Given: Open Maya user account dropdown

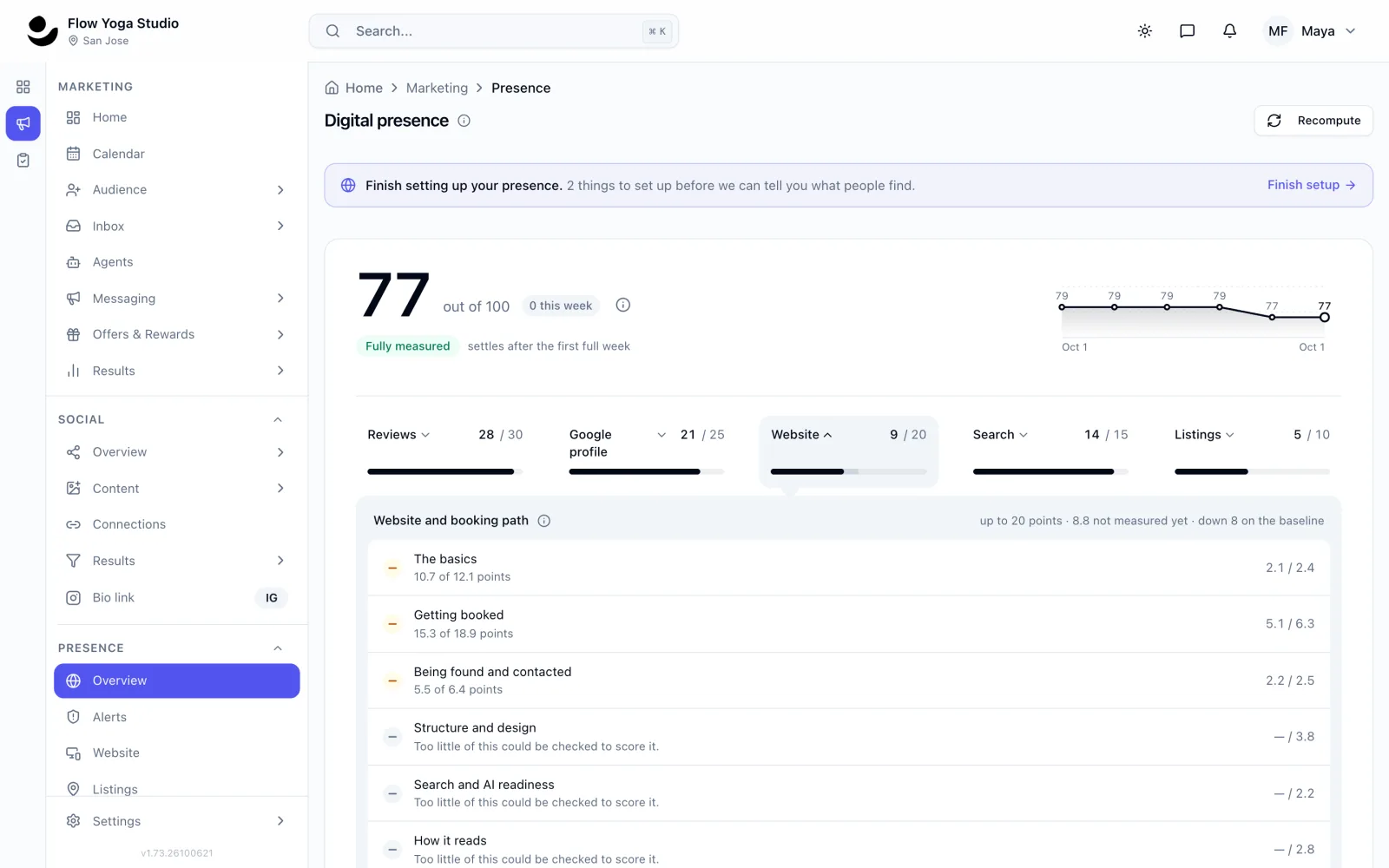Looking at the screenshot, I should click(1310, 31).
